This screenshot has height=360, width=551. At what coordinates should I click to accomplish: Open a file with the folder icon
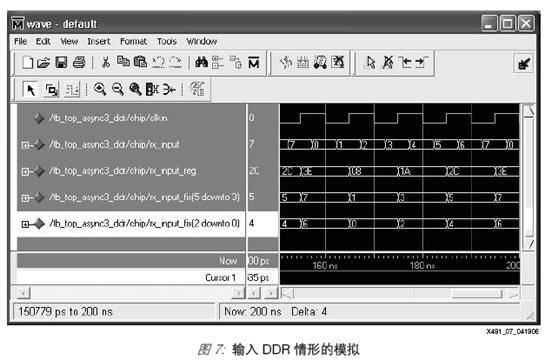[x=44, y=63]
